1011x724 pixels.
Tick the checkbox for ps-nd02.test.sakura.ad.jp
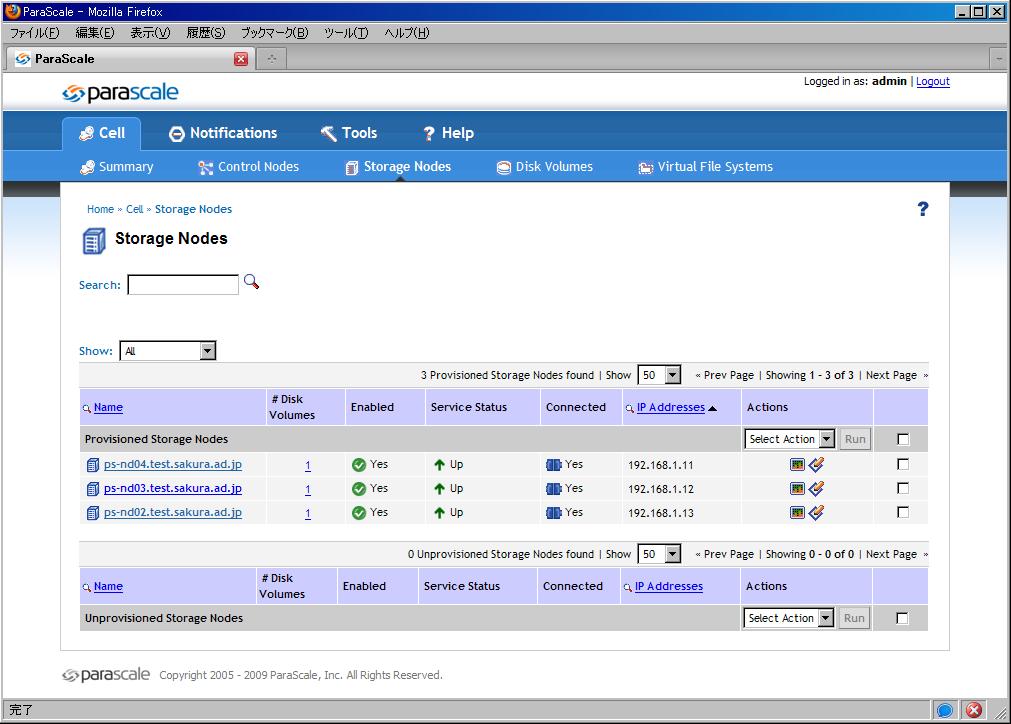point(903,512)
